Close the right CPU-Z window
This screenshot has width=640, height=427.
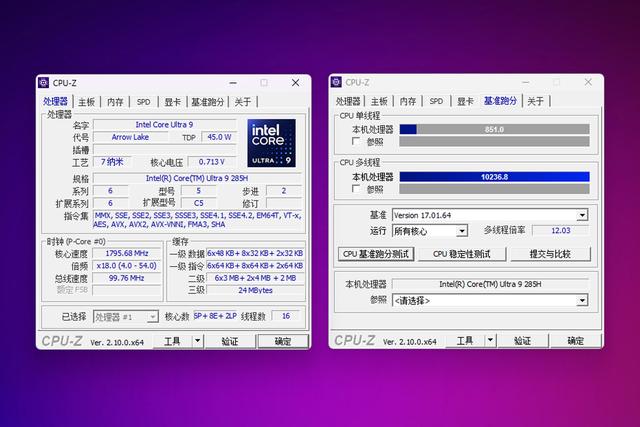pos(588,82)
